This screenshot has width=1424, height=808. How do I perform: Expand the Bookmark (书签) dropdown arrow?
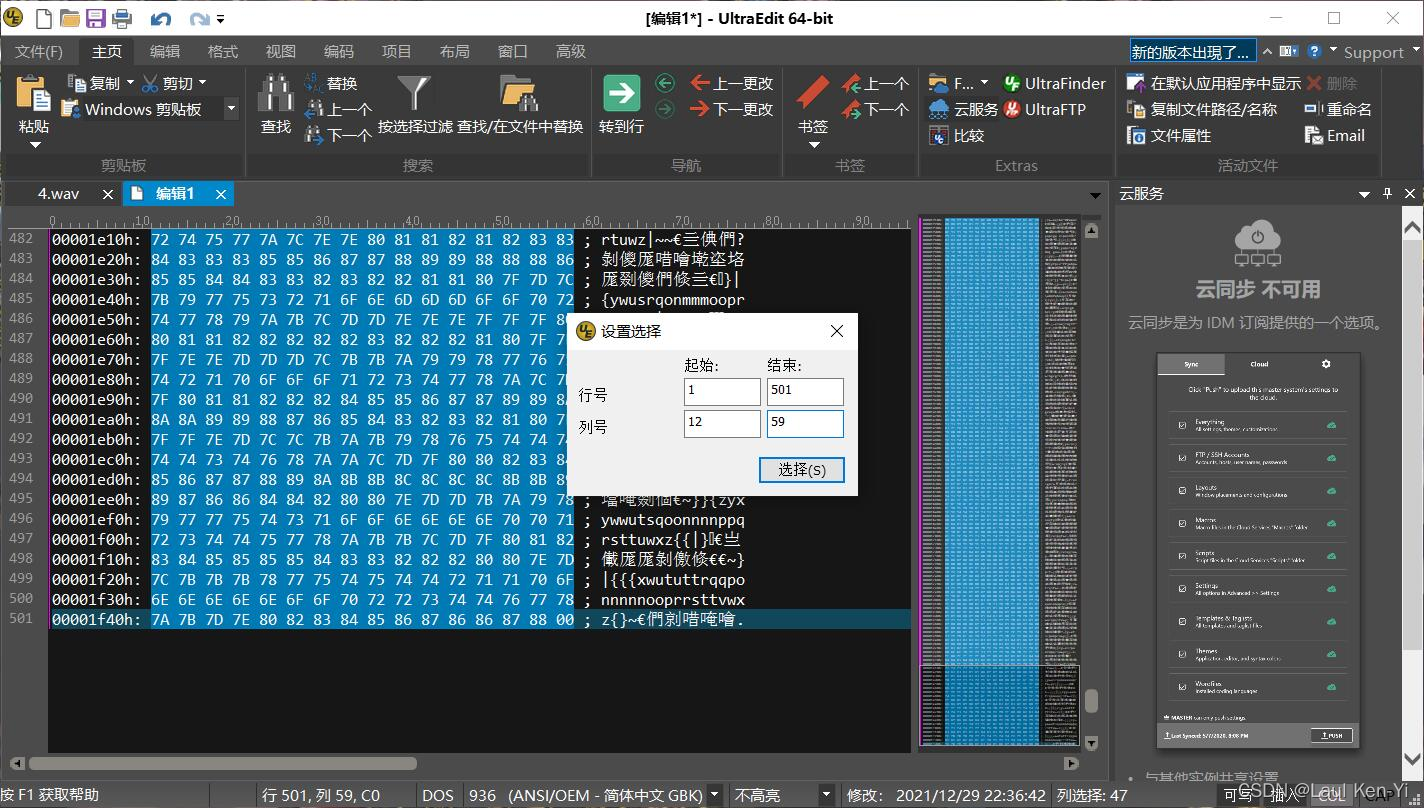point(813,146)
